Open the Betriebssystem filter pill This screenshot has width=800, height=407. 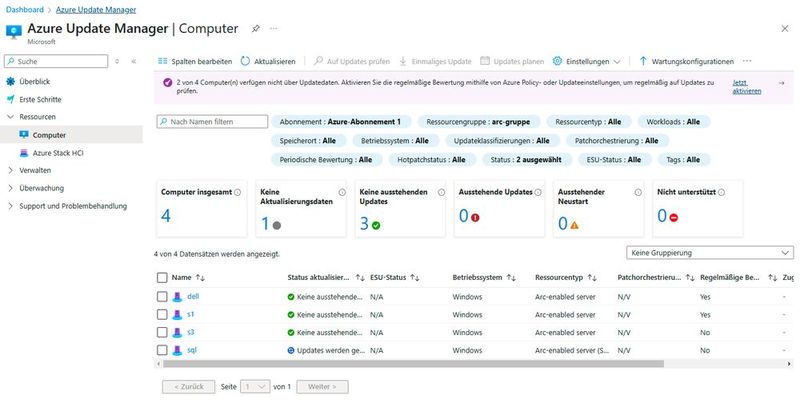click(395, 141)
